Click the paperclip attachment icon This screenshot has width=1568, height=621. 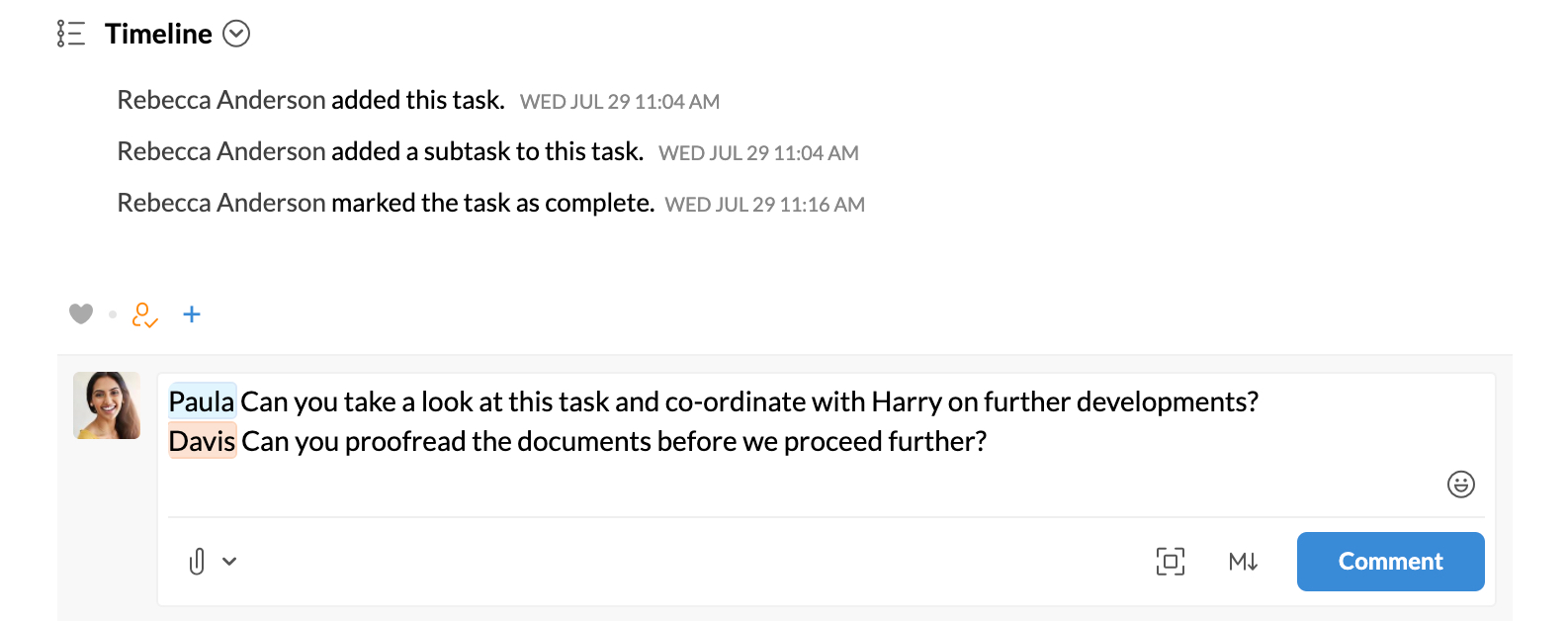pyautogui.click(x=197, y=562)
